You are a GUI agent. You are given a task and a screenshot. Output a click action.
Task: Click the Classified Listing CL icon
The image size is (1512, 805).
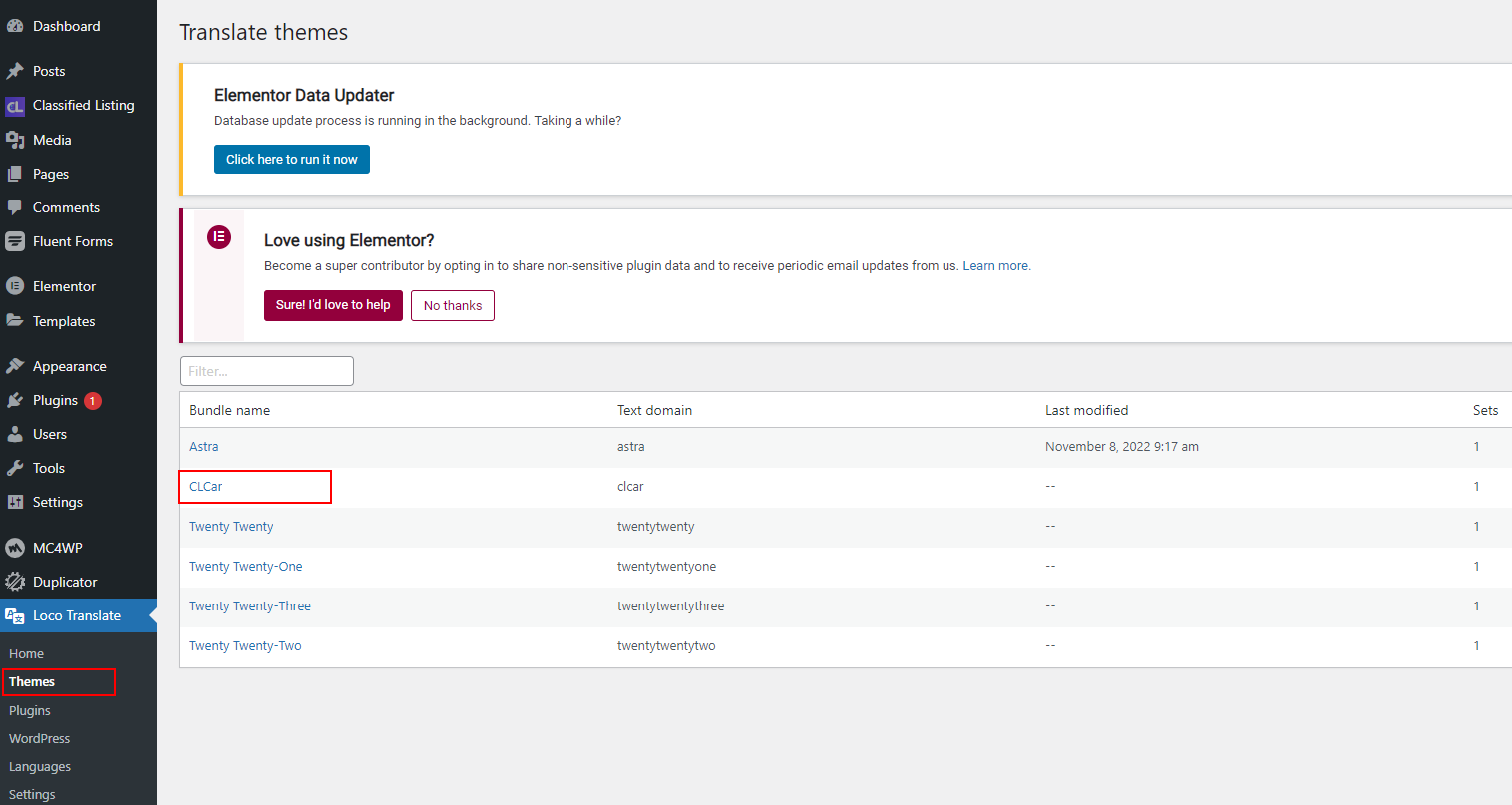[15, 106]
